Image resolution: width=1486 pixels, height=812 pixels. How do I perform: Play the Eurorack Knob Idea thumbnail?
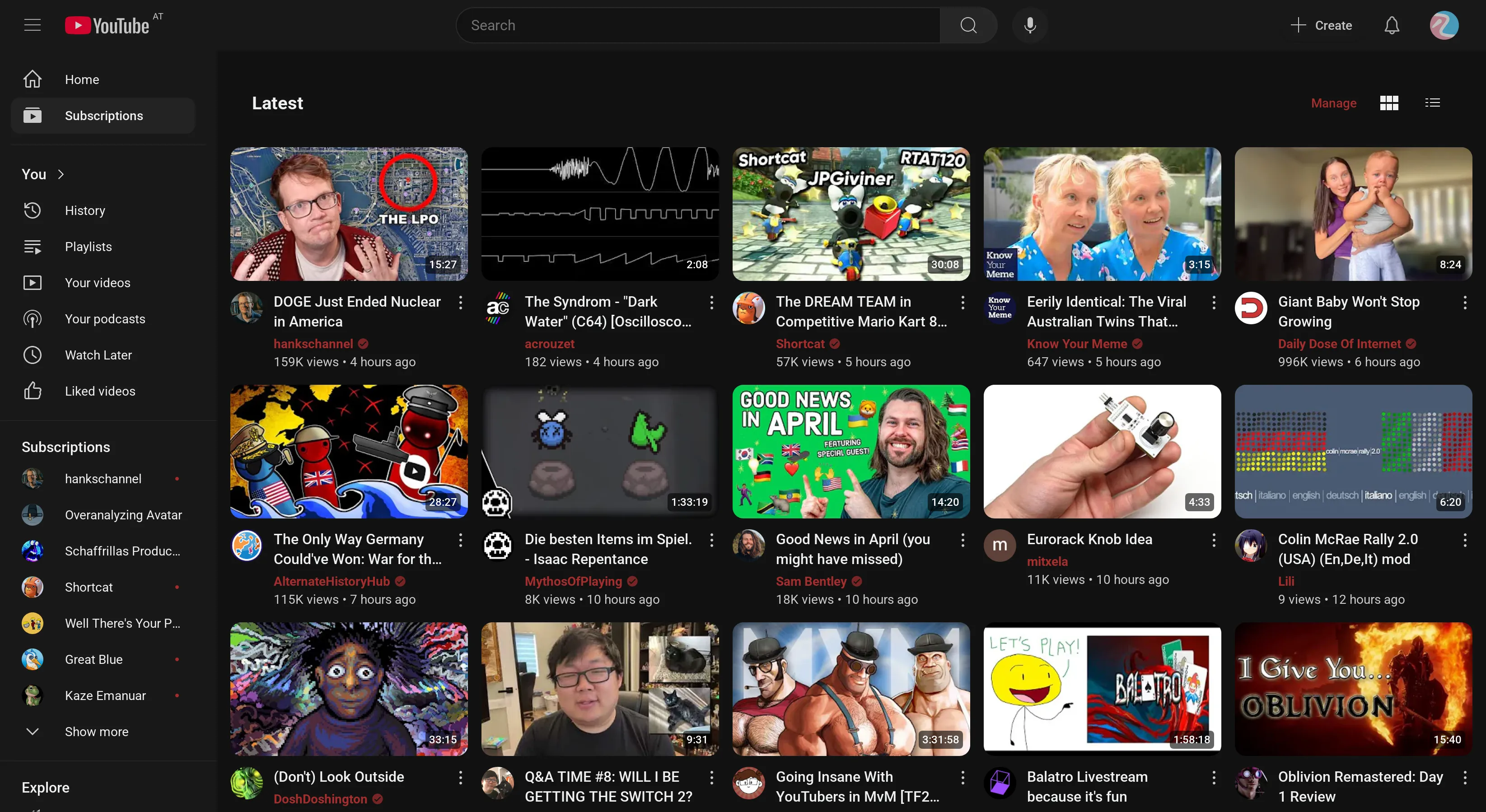pos(1103,452)
